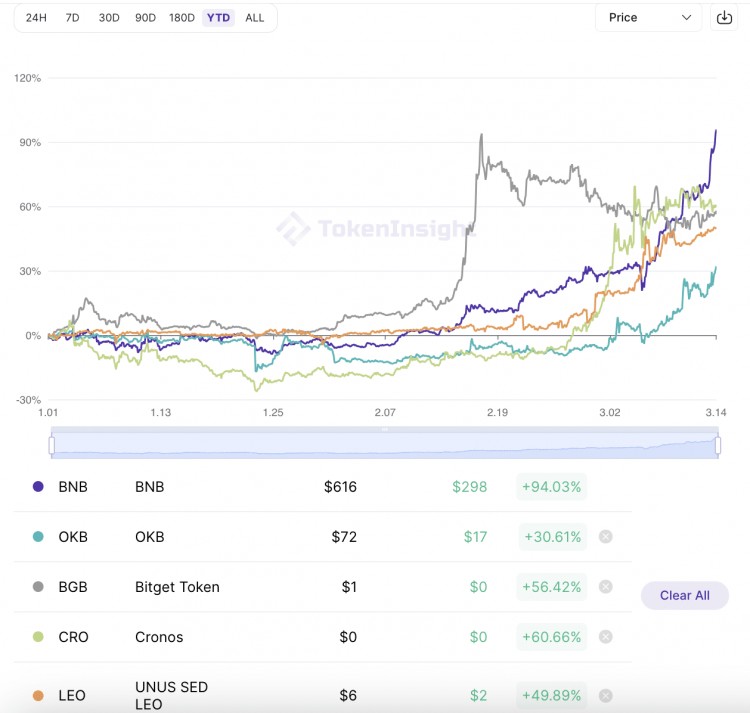Remove Bitget Token row with its X icon
This screenshot has width=750, height=713.
(606, 587)
